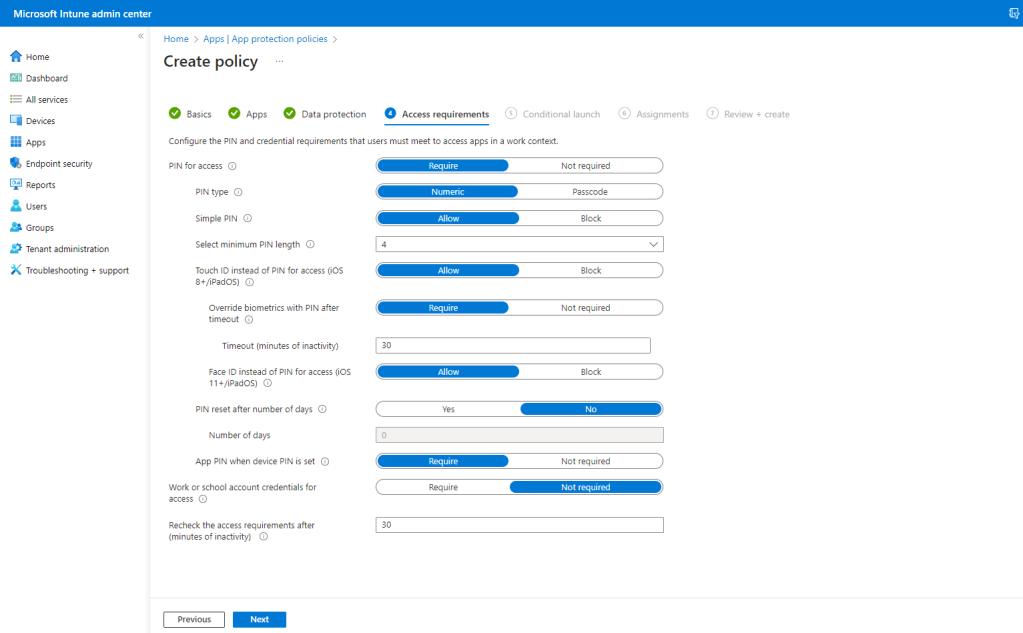Image resolution: width=1023 pixels, height=633 pixels.
Task: Collapse the left navigation pane chevron
Action: tap(141, 36)
